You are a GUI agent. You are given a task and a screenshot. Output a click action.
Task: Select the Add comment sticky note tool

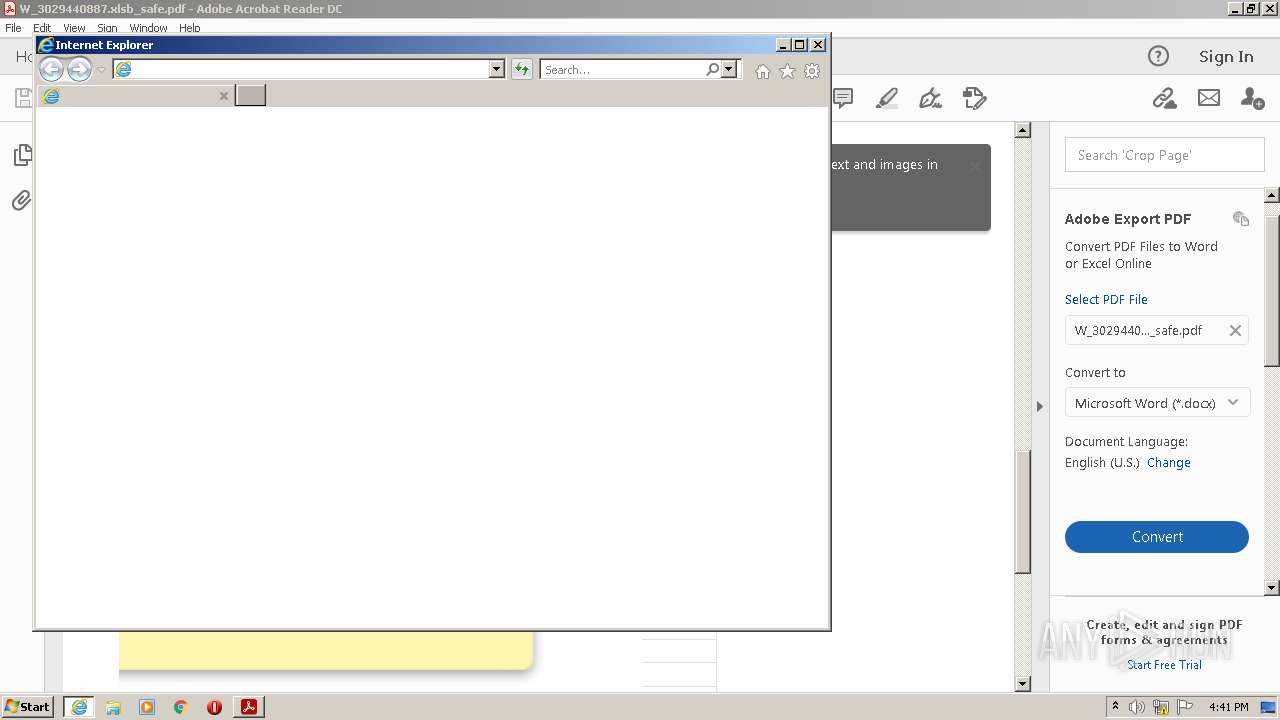coord(843,98)
